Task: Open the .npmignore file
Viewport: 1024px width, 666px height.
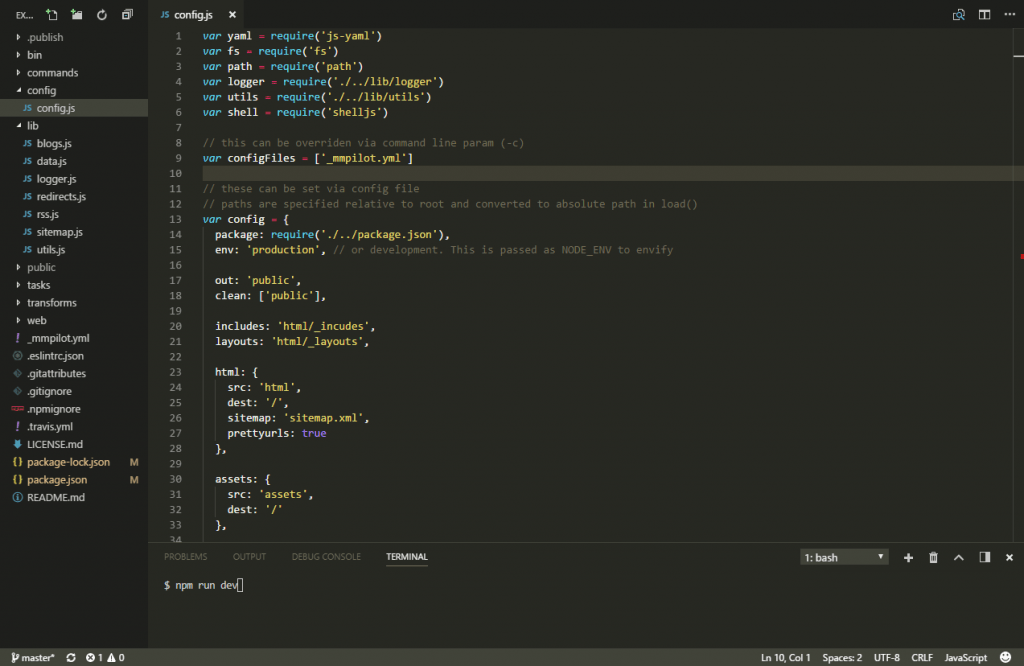Action: [74, 409]
